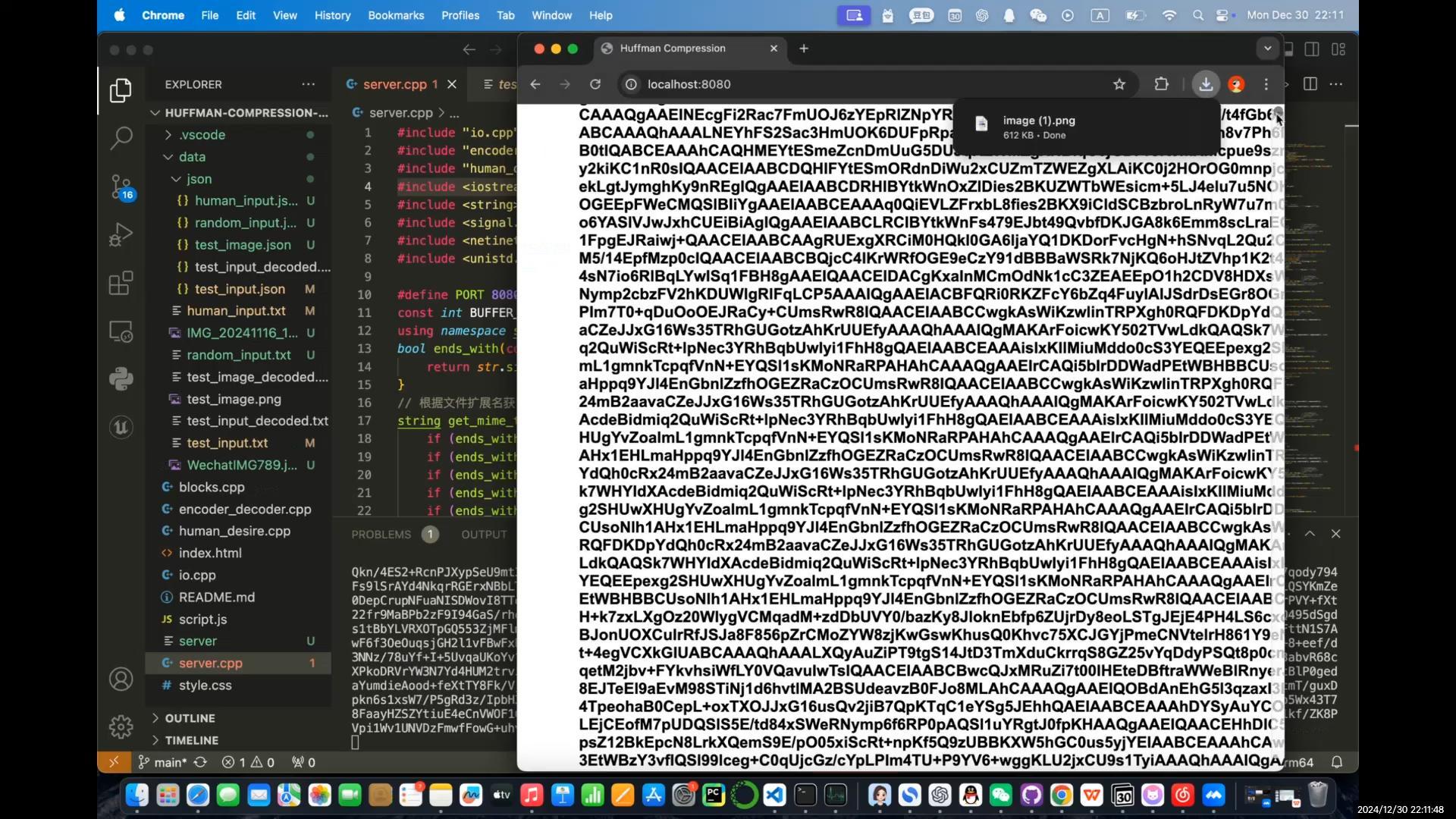Open Wi-Fi status in macOS menu bar

[1169, 15]
